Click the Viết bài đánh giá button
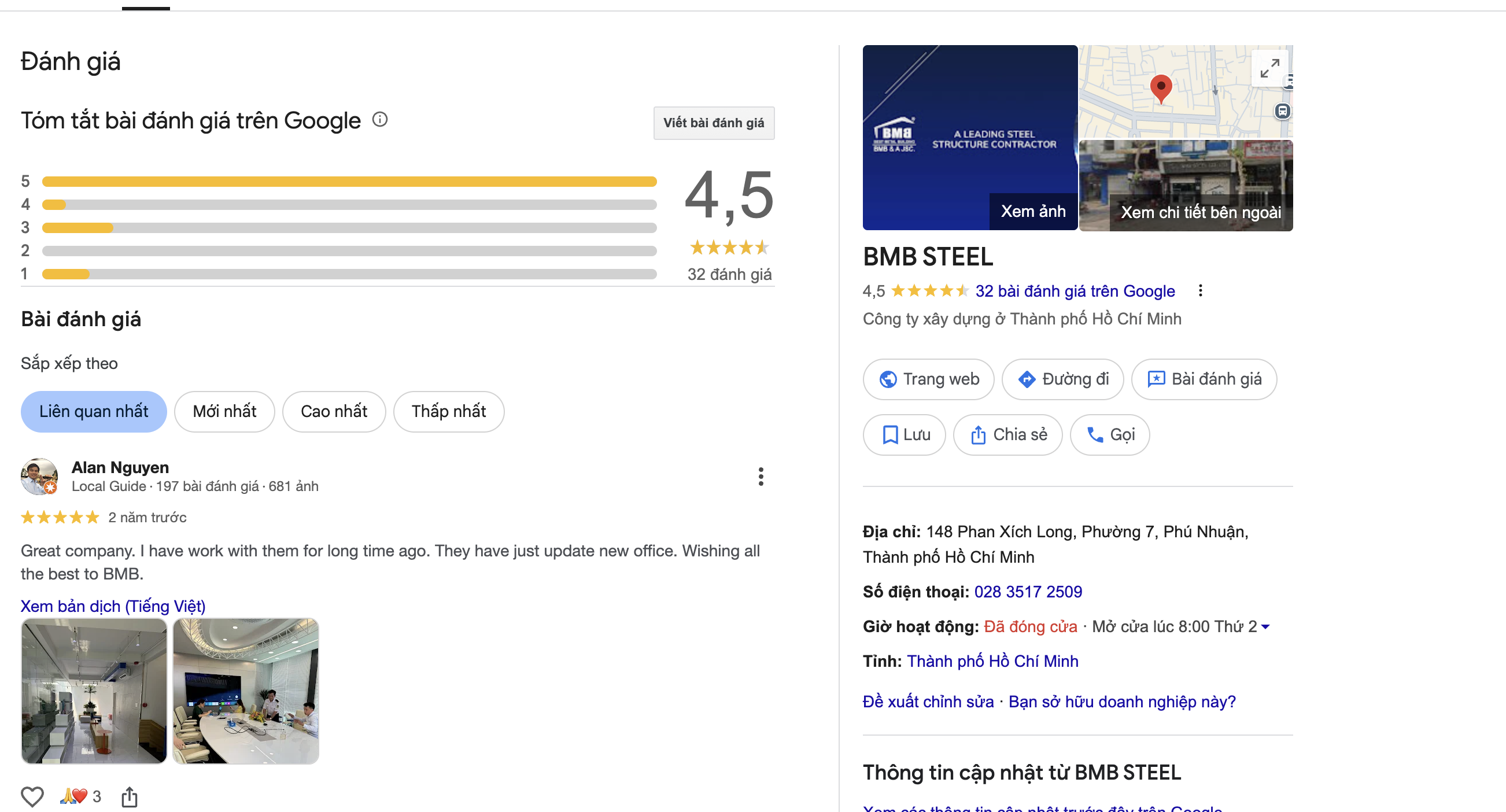 coord(713,123)
